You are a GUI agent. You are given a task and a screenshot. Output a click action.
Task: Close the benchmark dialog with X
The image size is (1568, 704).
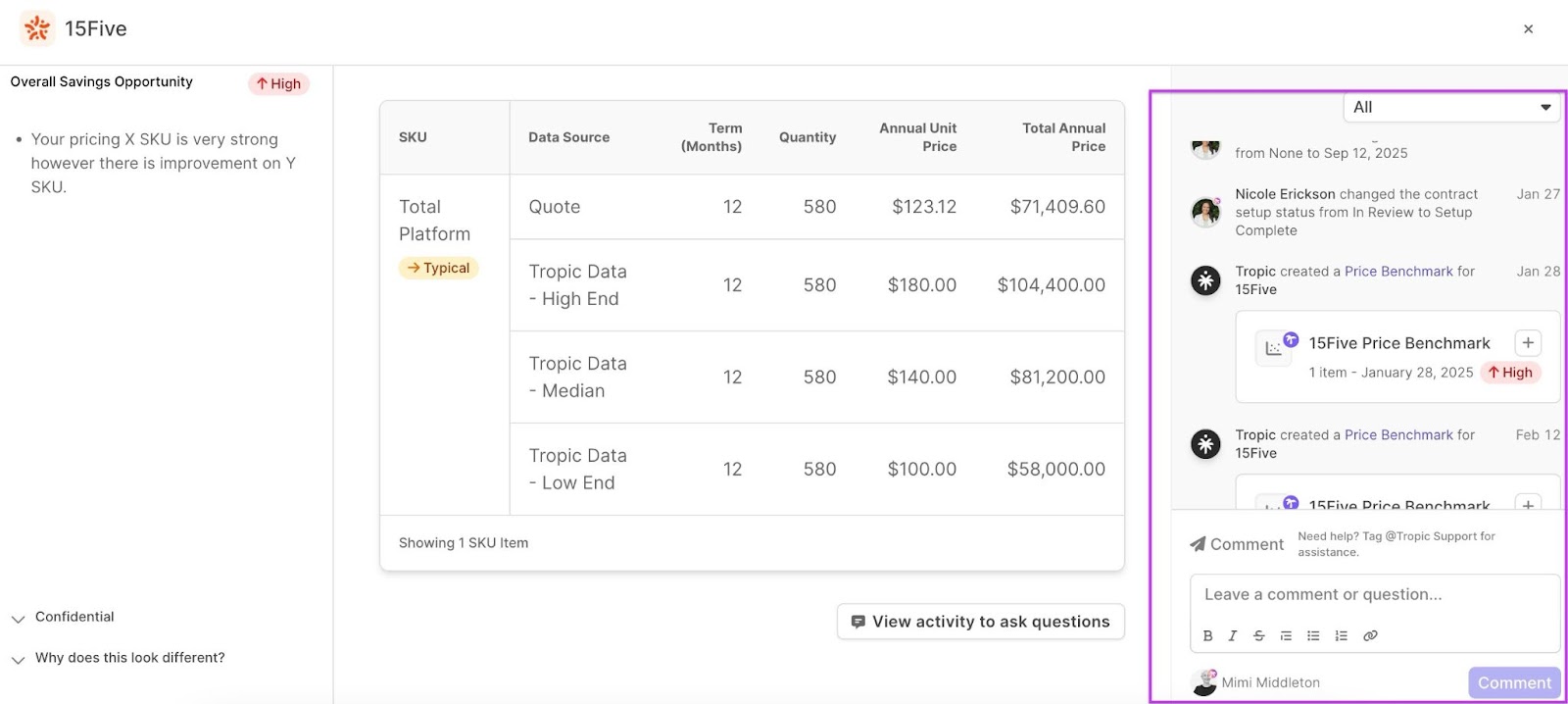pos(1528,29)
